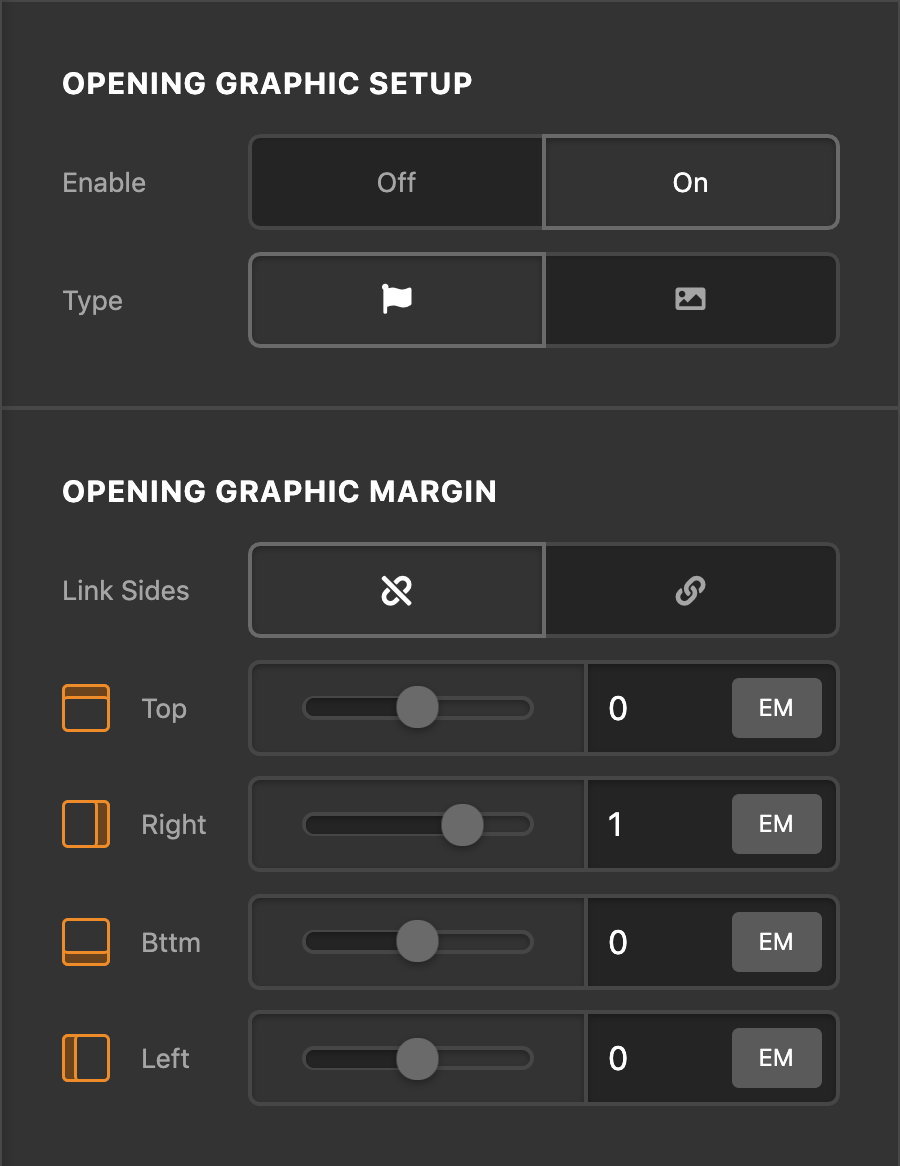Click the orange Bttm margin side icon

coord(86,941)
